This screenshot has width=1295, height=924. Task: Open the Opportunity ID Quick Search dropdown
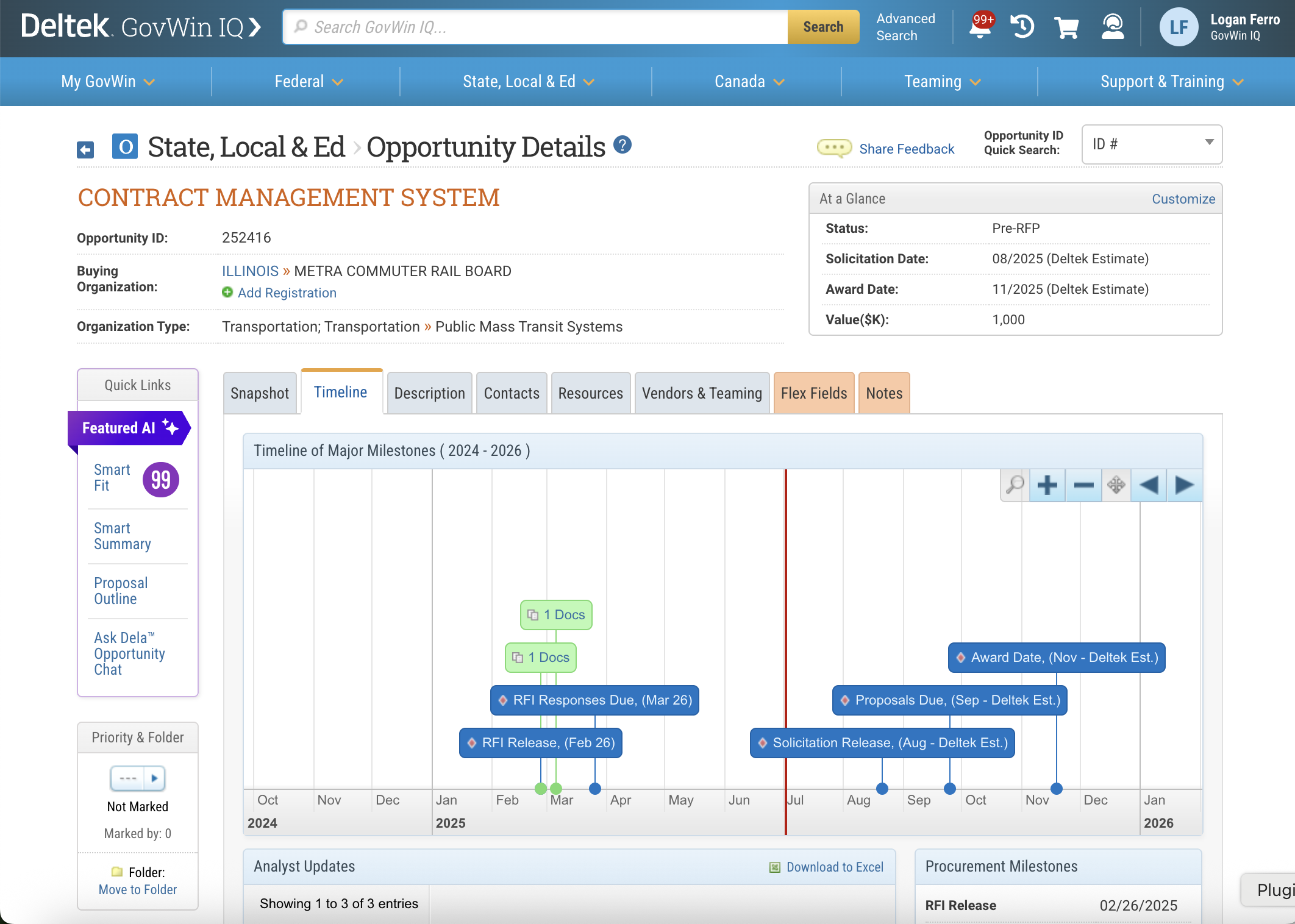click(1152, 144)
